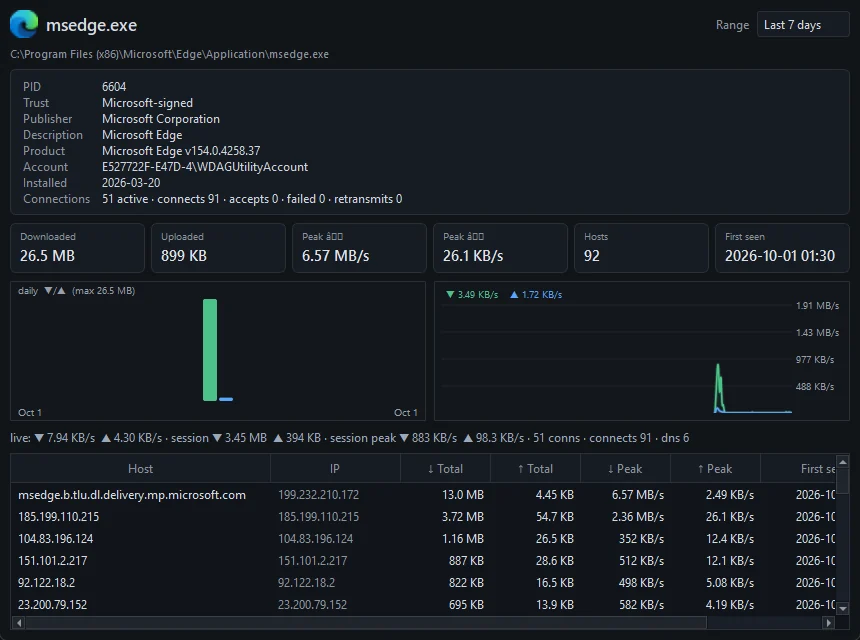Click the Peak 26.1 KB/s stat card
The image size is (860, 640).
coord(500,248)
